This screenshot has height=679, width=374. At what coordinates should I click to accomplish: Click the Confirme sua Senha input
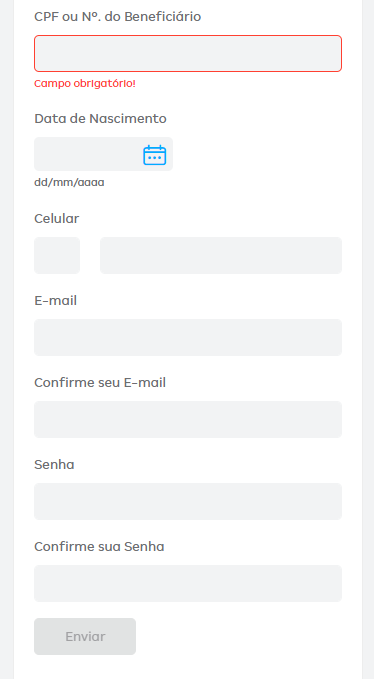[188, 583]
